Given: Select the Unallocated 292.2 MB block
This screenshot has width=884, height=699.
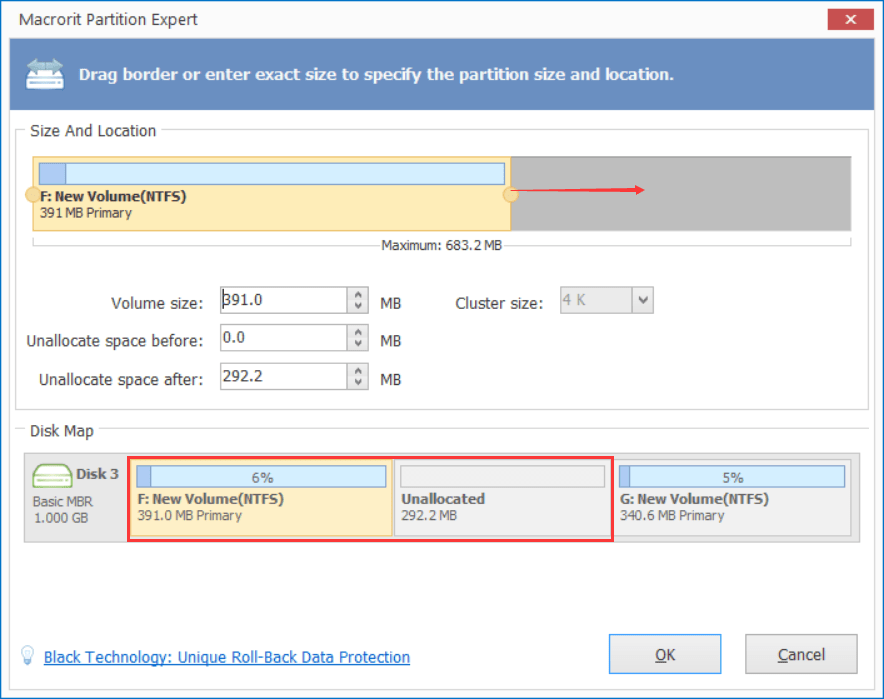Looking at the screenshot, I should 502,498.
